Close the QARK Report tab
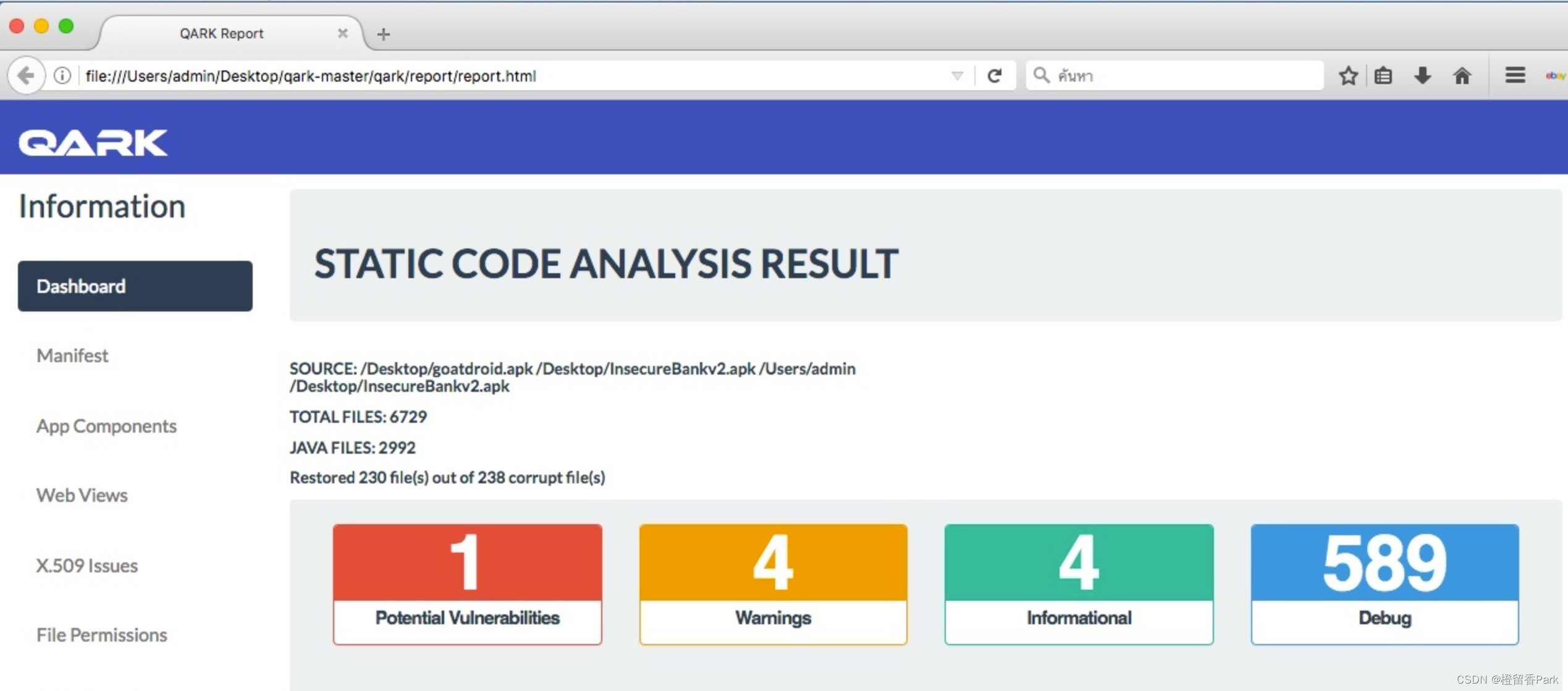Image resolution: width=1568 pixels, height=691 pixels. [342, 33]
